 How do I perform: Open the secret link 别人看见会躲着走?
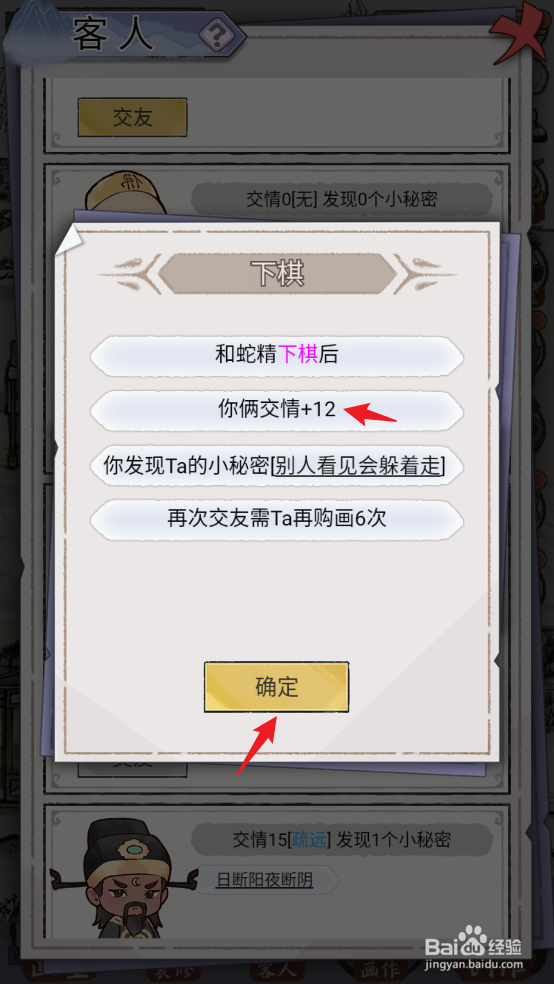[358, 466]
